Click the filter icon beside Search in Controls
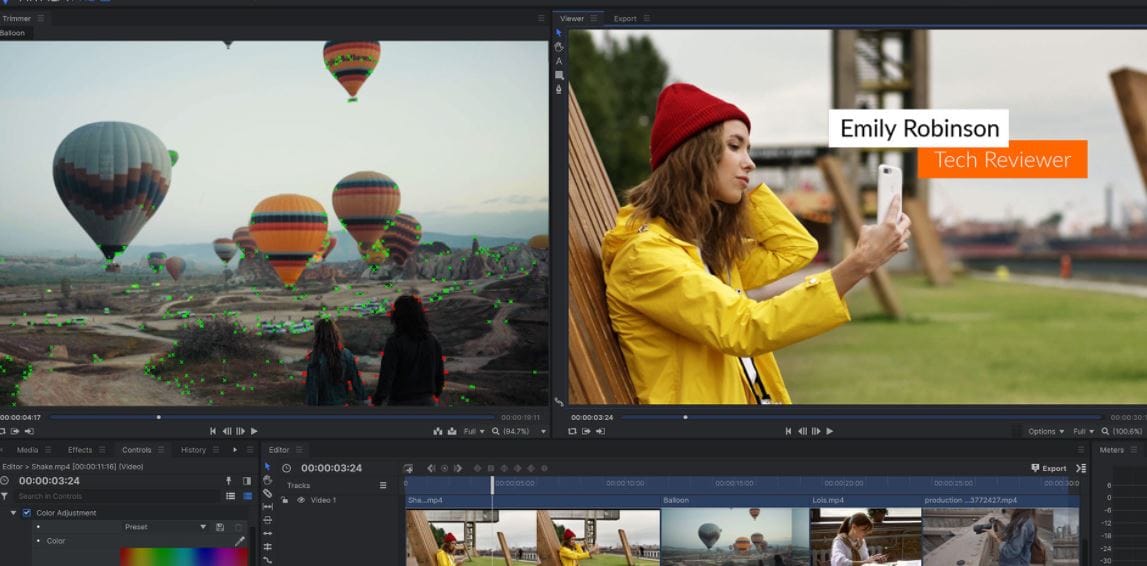Viewport: 1147px width, 566px height. click(4, 496)
